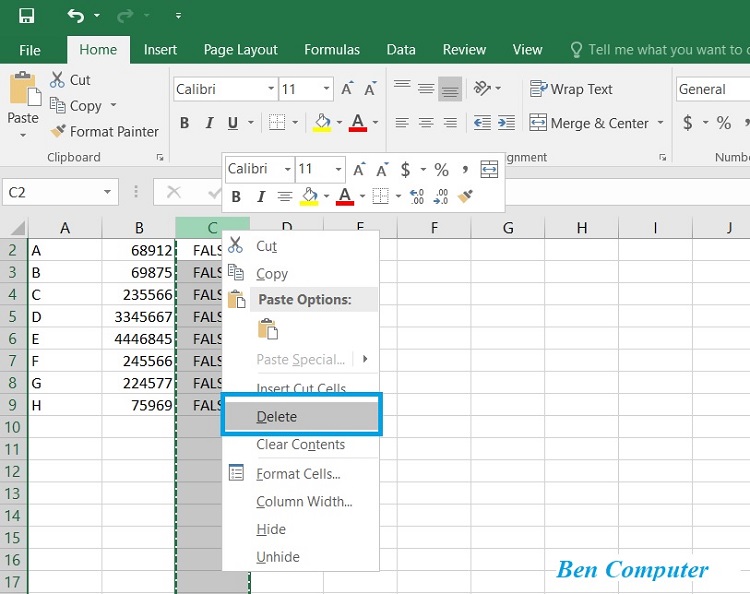Decrease font size in ribbon
Screen dimensions: 750x594
pyautogui.click(x=370, y=88)
